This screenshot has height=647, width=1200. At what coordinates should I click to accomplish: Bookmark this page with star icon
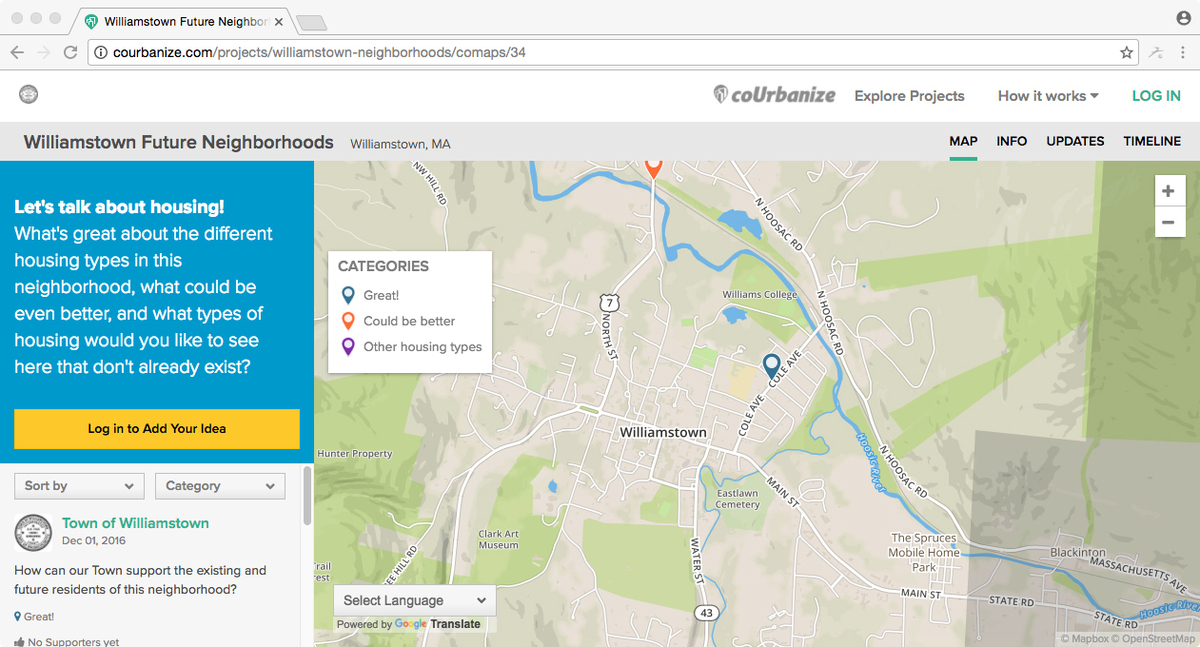[1127, 53]
